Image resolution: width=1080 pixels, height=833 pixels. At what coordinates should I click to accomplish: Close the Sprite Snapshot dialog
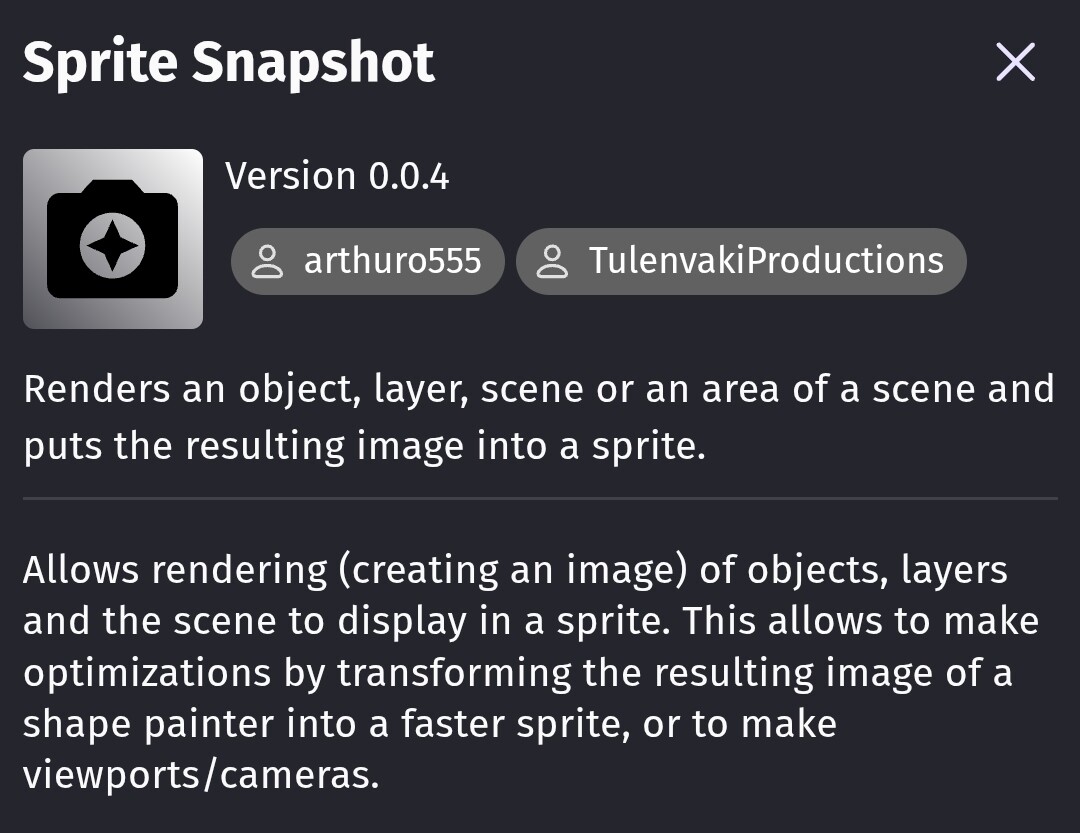[1015, 62]
